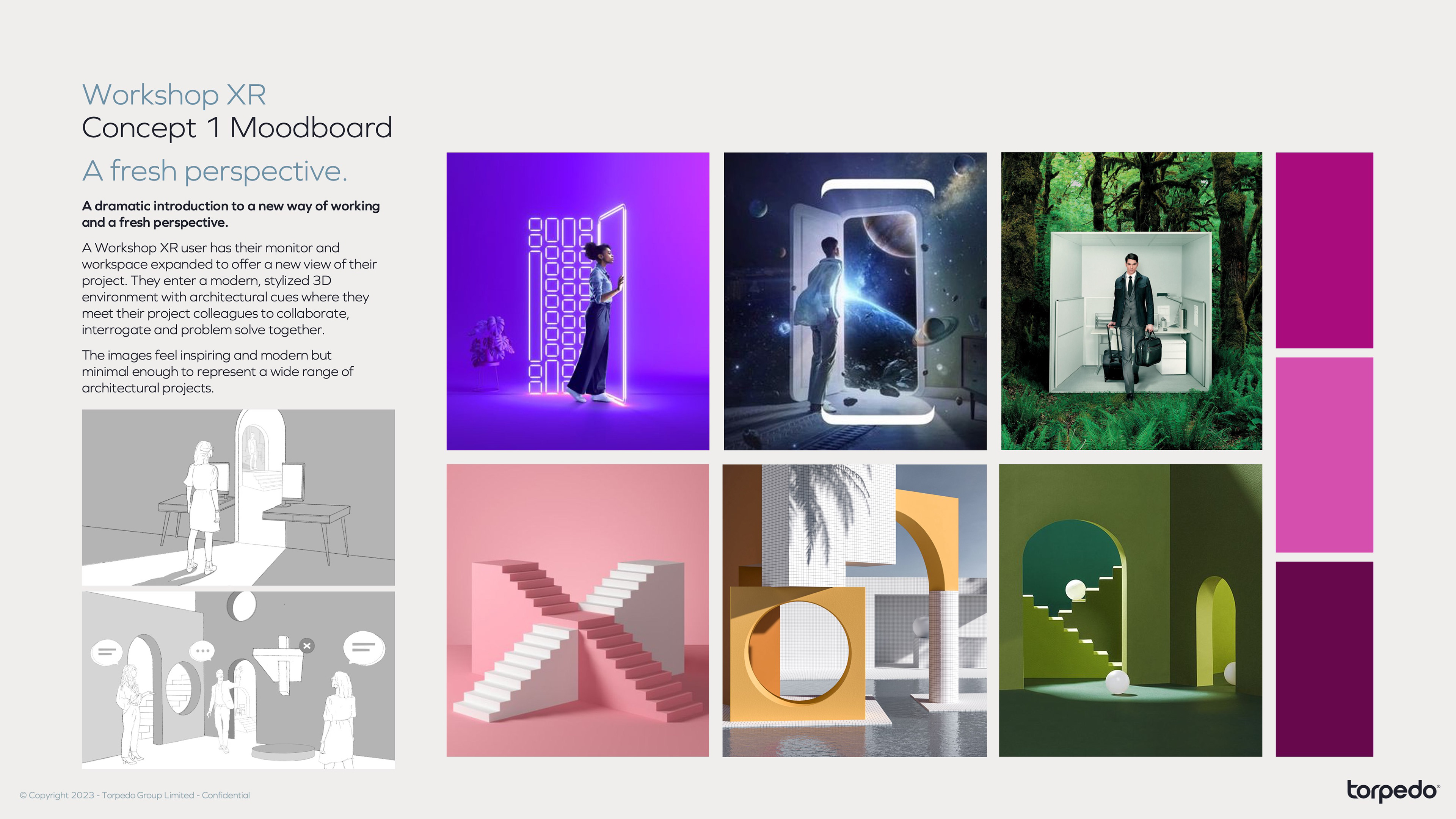
Task: Open the green arched stairs image
Action: pos(1130,610)
